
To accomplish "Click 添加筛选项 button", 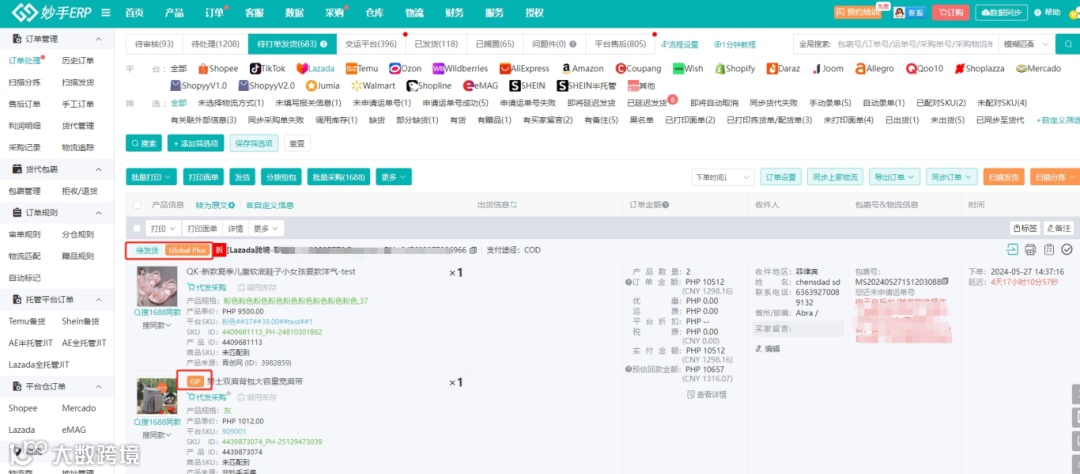I will point(196,143).
